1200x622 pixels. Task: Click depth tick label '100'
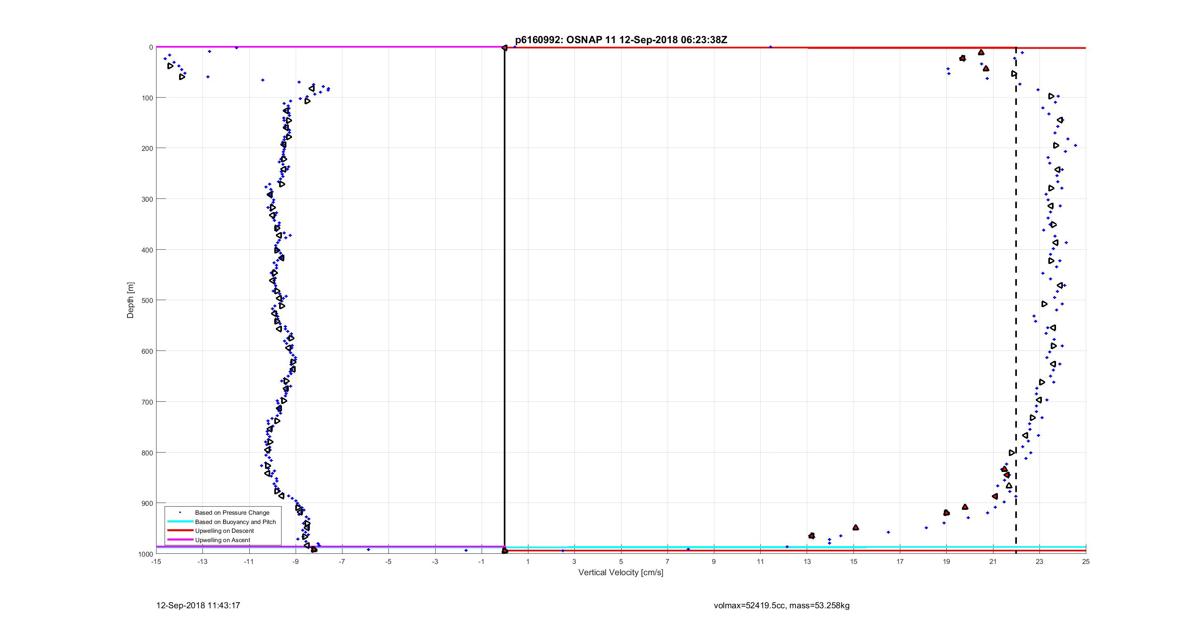pyautogui.click(x=148, y=98)
